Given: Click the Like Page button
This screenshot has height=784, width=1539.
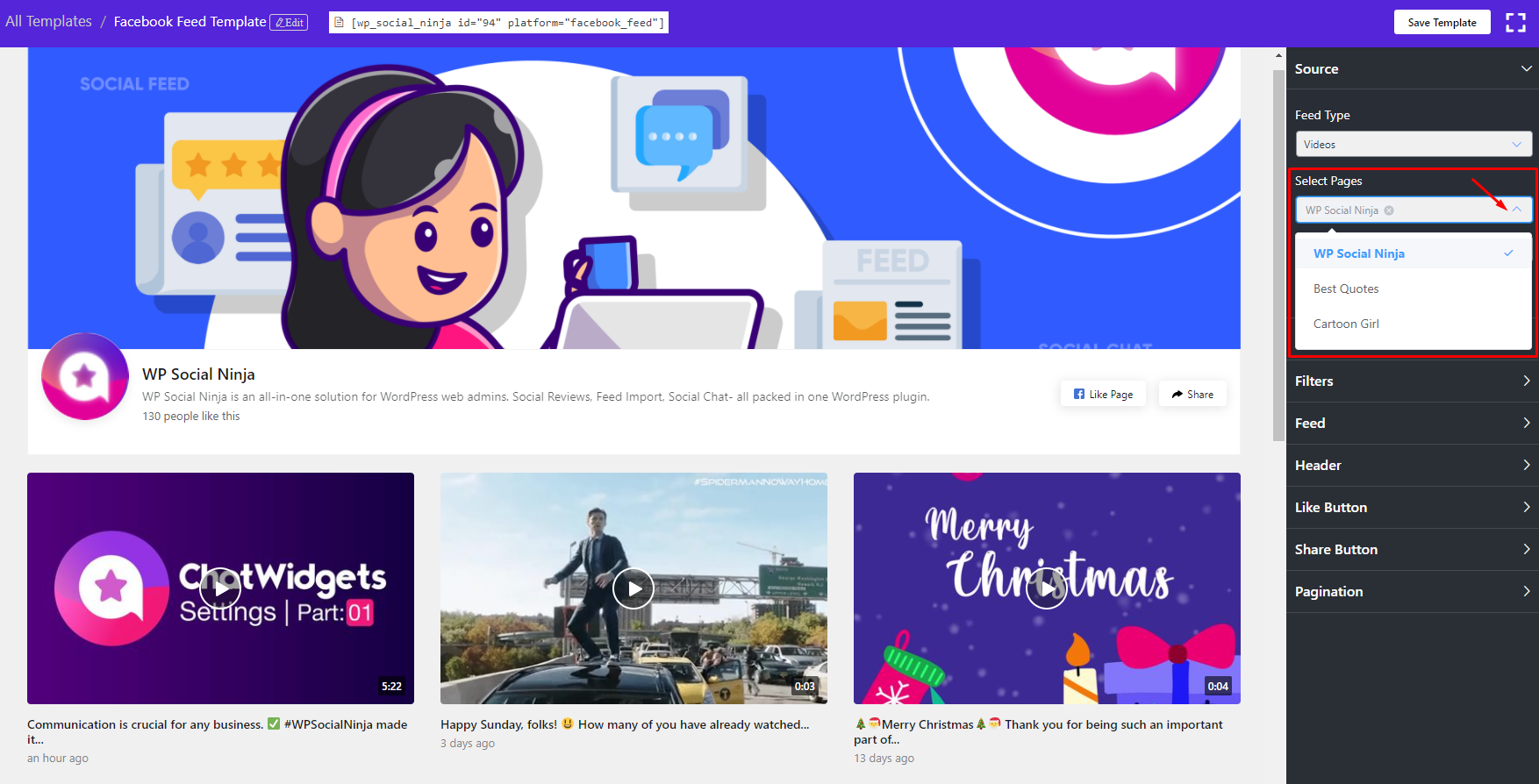Looking at the screenshot, I should tap(1103, 395).
